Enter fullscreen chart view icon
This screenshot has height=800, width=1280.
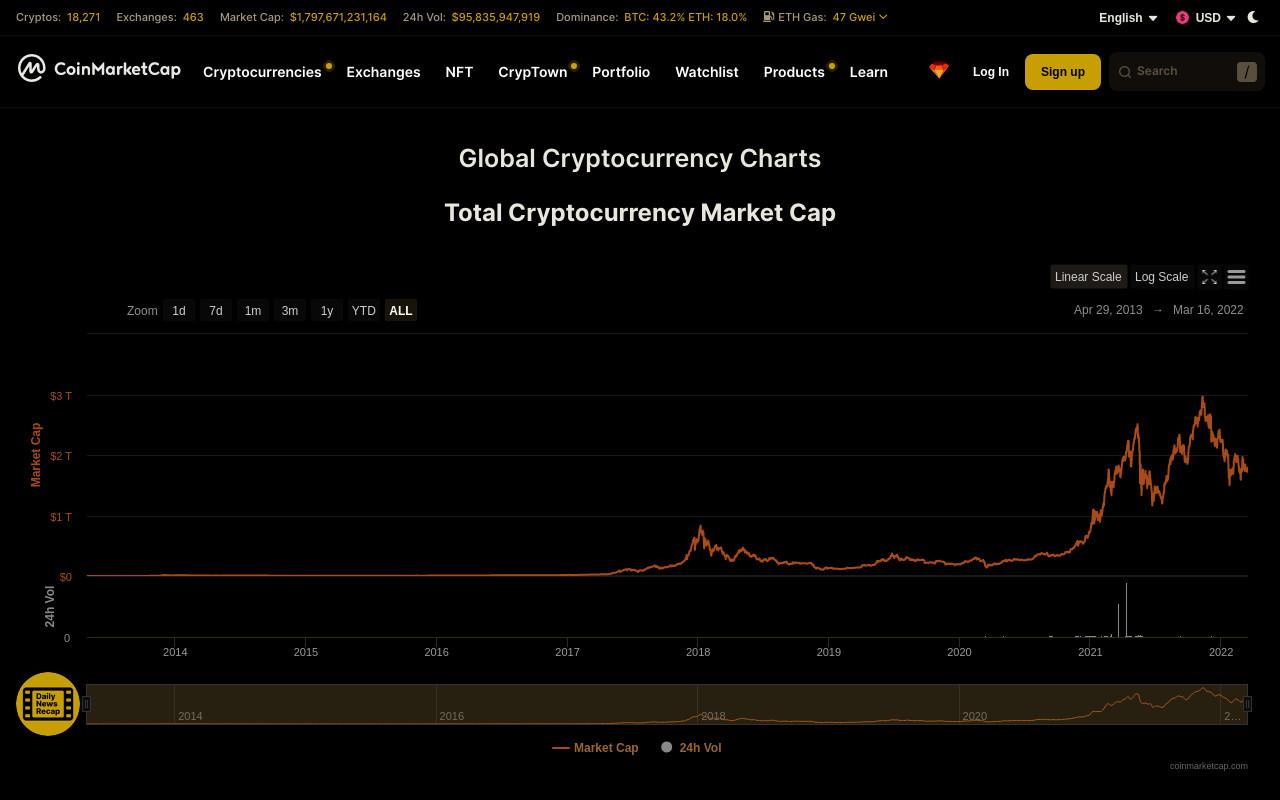pos(1209,277)
